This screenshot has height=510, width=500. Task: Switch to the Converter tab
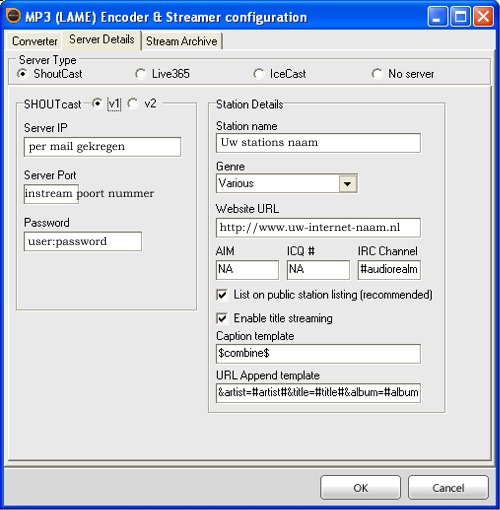(x=34, y=41)
